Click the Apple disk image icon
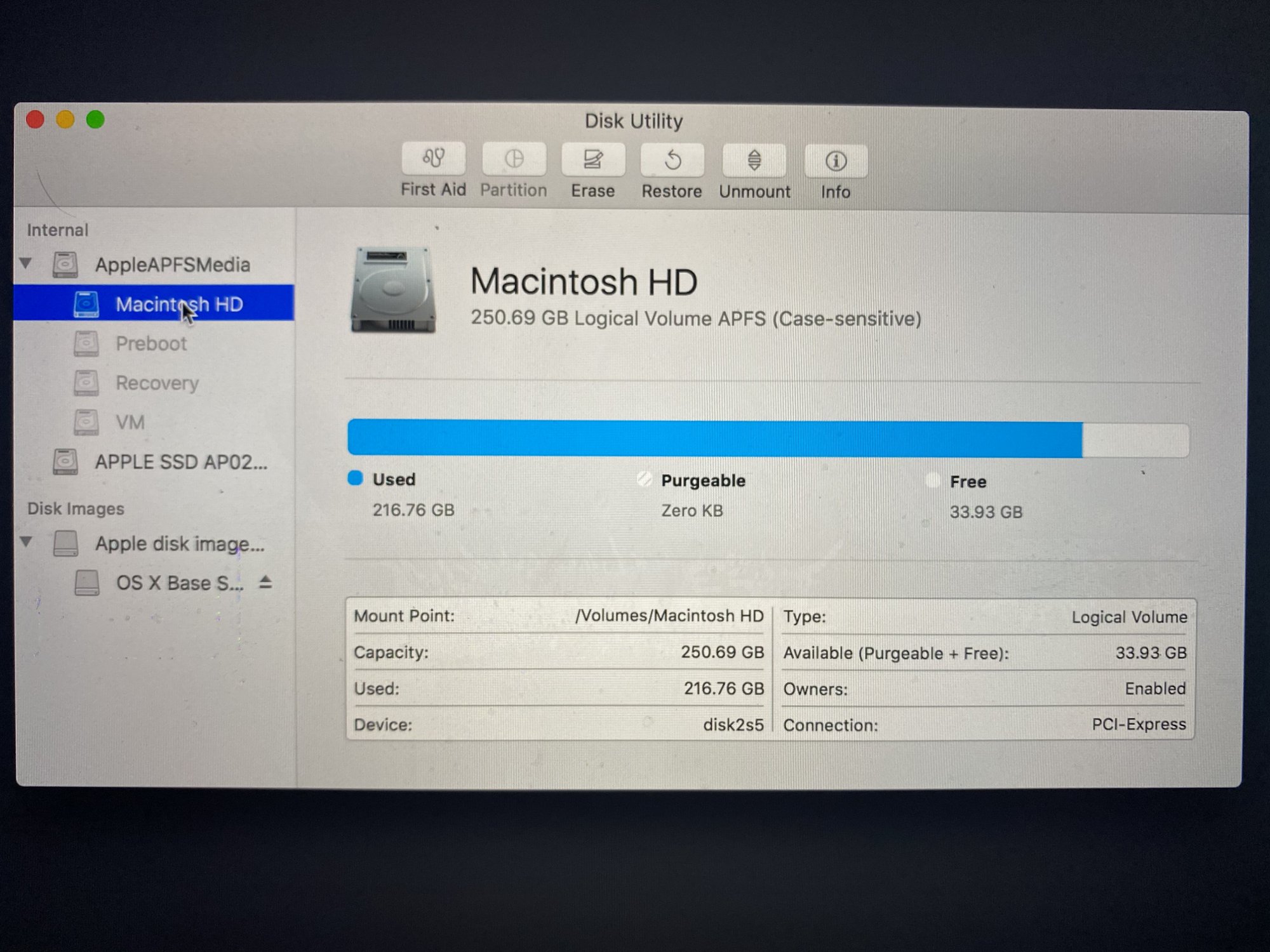 65,544
